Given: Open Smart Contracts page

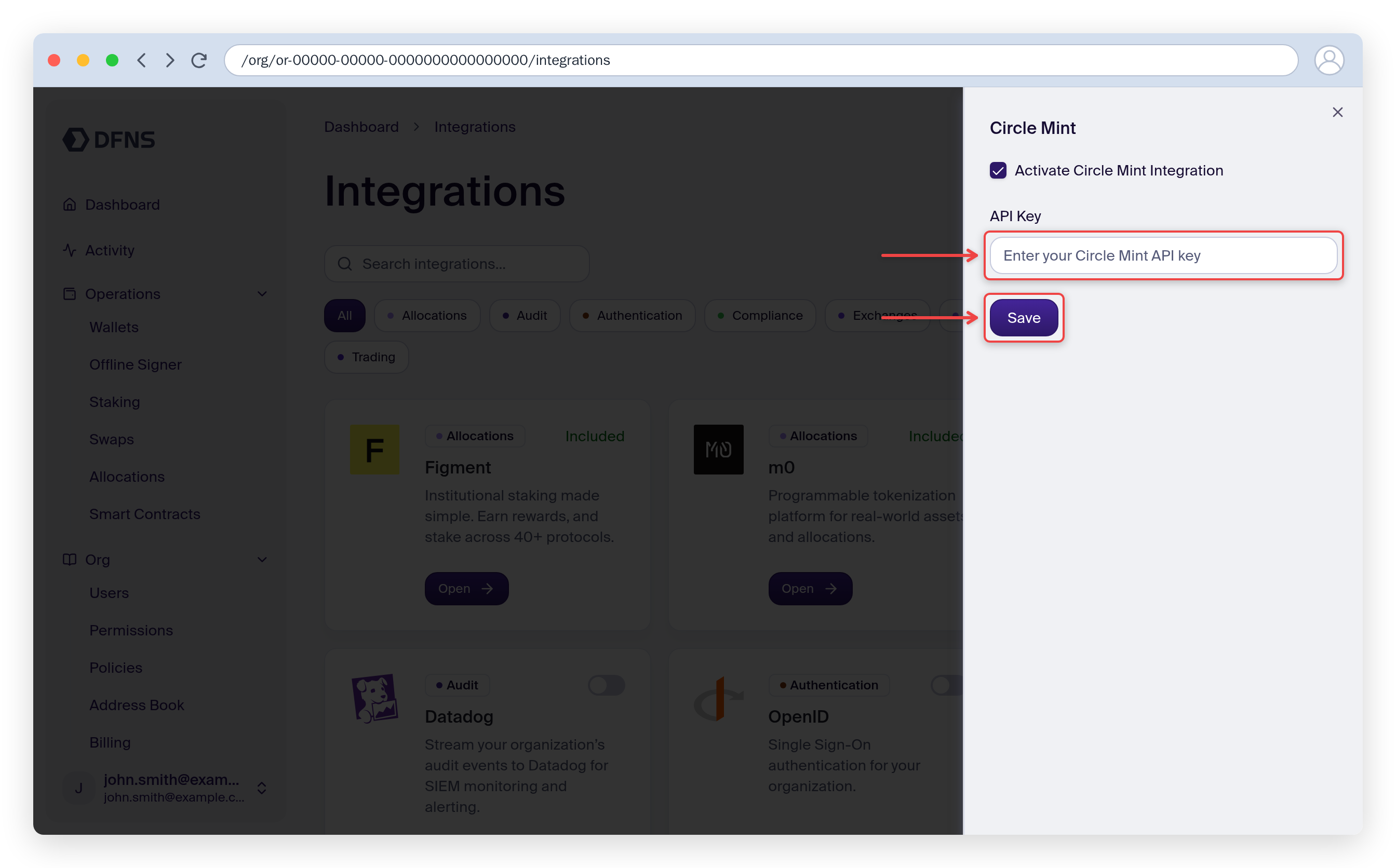Looking at the screenshot, I should tap(145, 514).
